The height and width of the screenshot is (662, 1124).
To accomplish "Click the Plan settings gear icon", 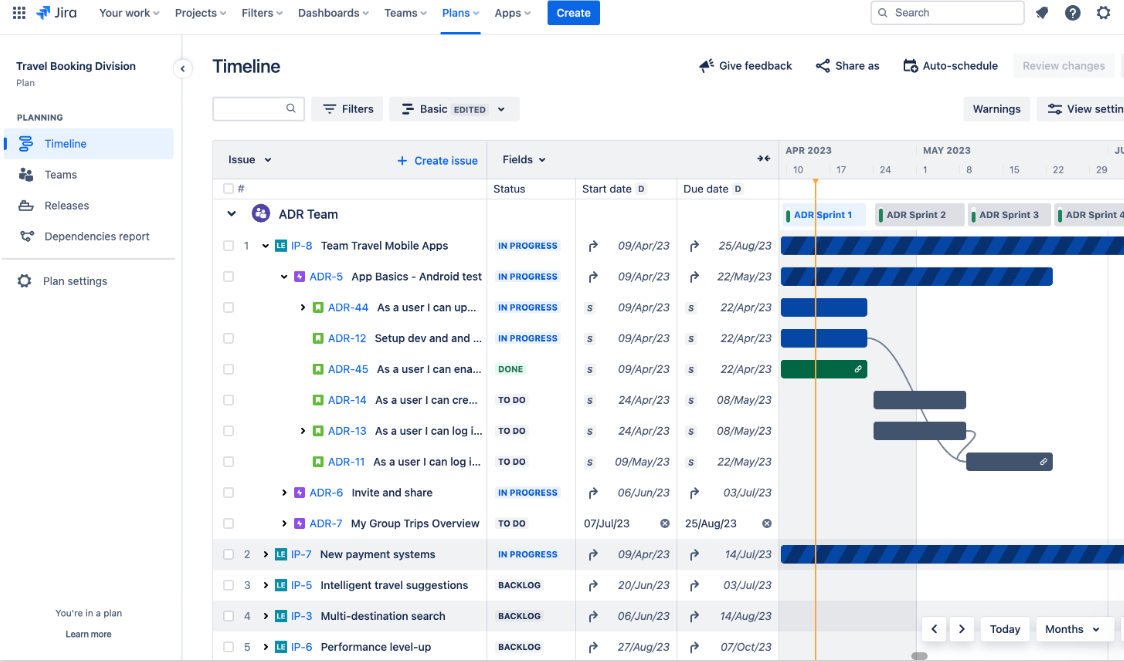I will click(24, 281).
